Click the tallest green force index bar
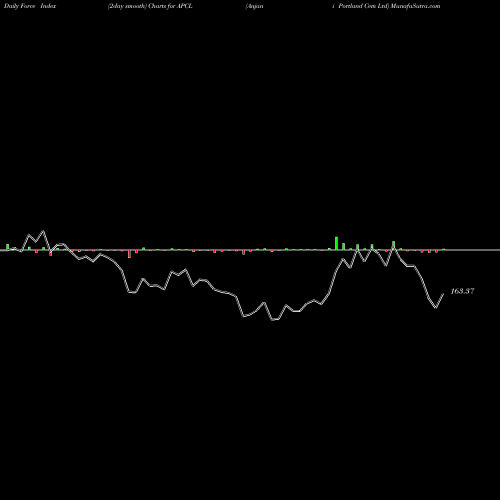The image size is (500, 500). pos(336,243)
